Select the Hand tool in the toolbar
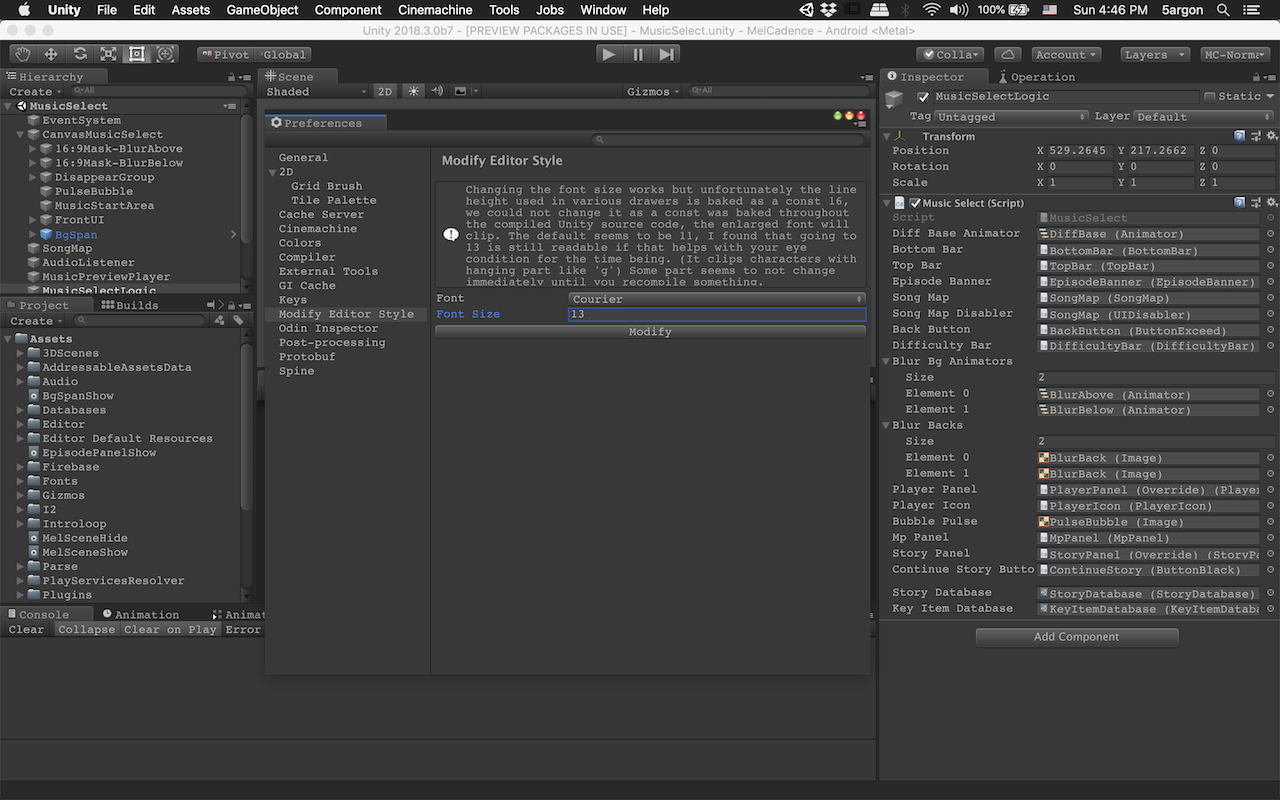The width and height of the screenshot is (1280, 800). click(x=23, y=54)
